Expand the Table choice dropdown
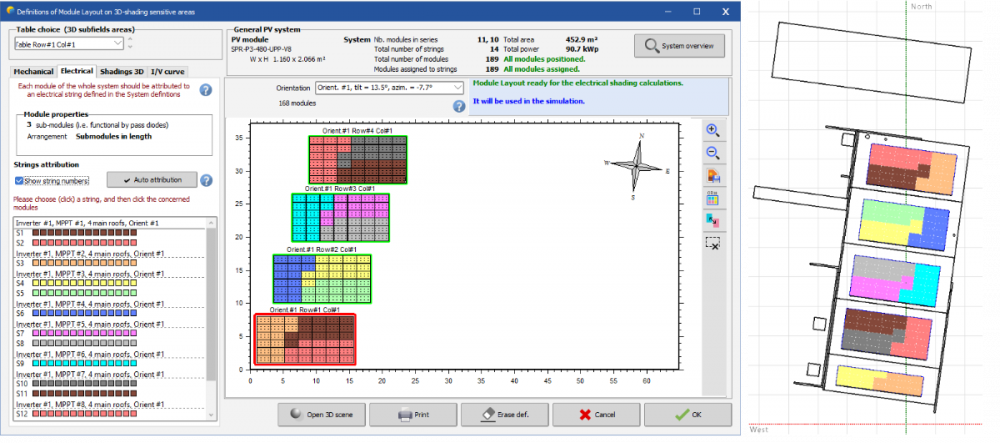Image resolution: width=1000 pixels, height=443 pixels. pyautogui.click(x=119, y=45)
